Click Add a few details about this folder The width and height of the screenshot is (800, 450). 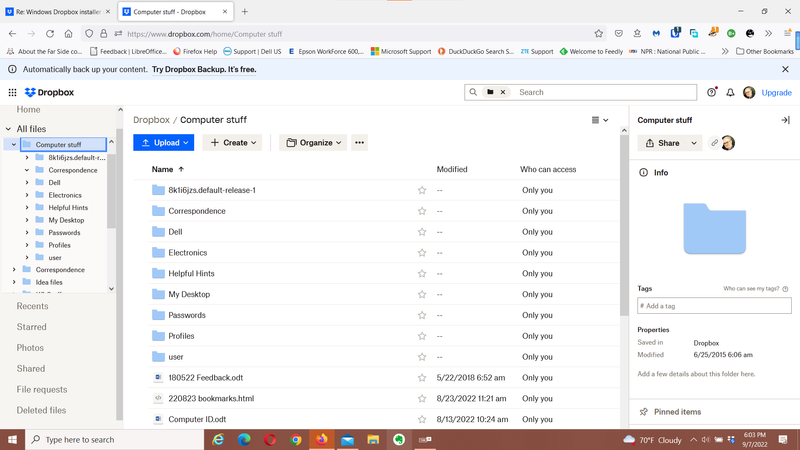696,374
